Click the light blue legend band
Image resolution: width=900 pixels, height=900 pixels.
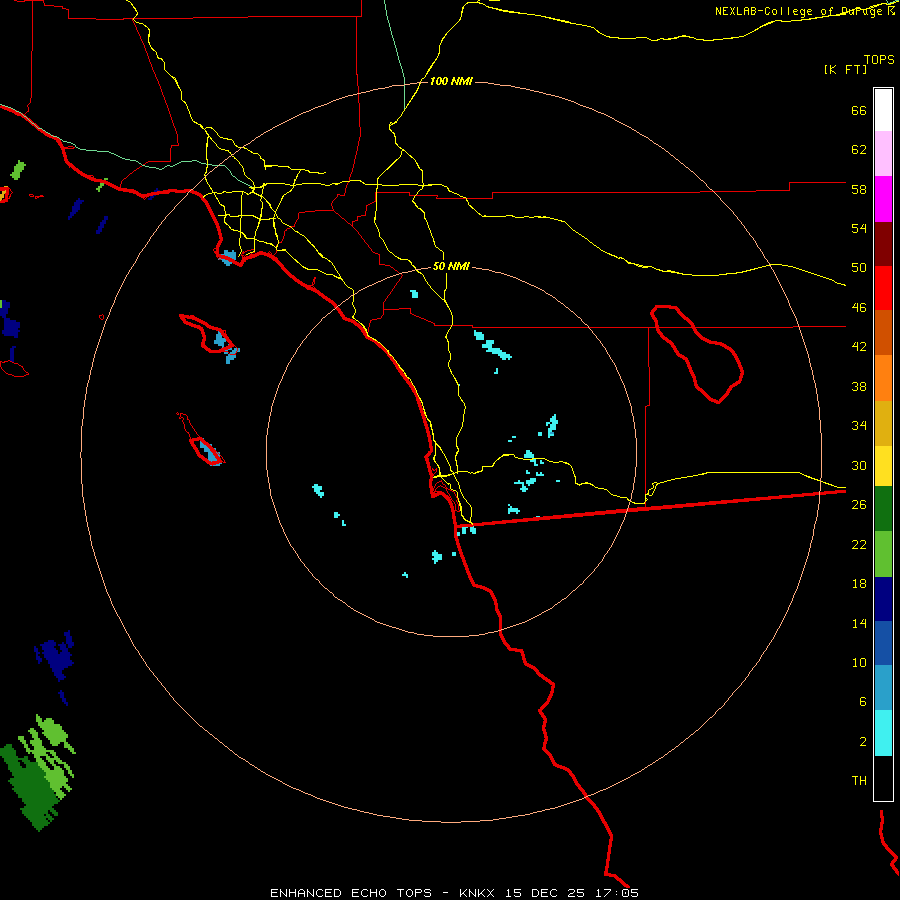click(x=883, y=688)
